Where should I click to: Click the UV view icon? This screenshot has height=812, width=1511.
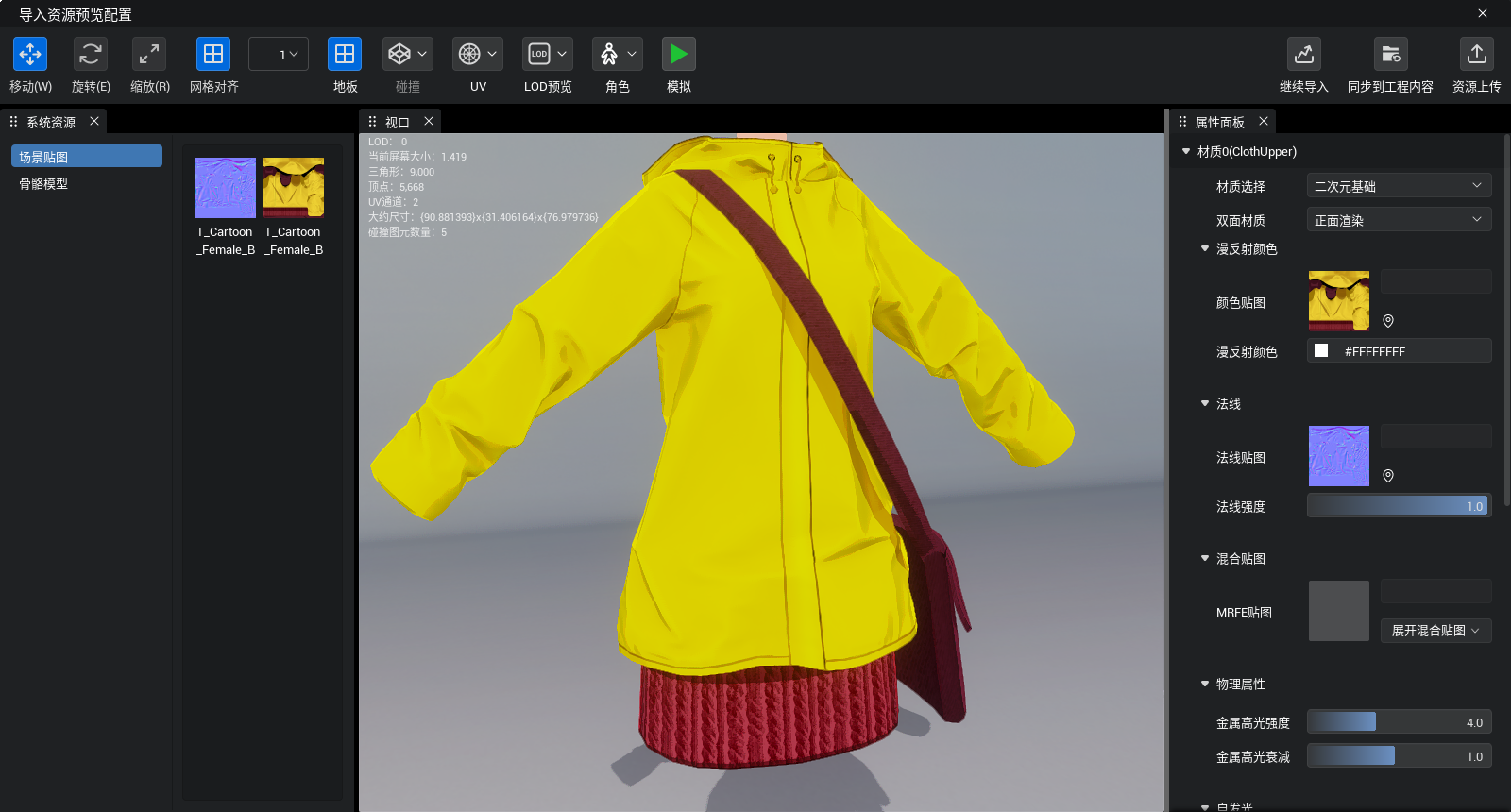point(469,54)
